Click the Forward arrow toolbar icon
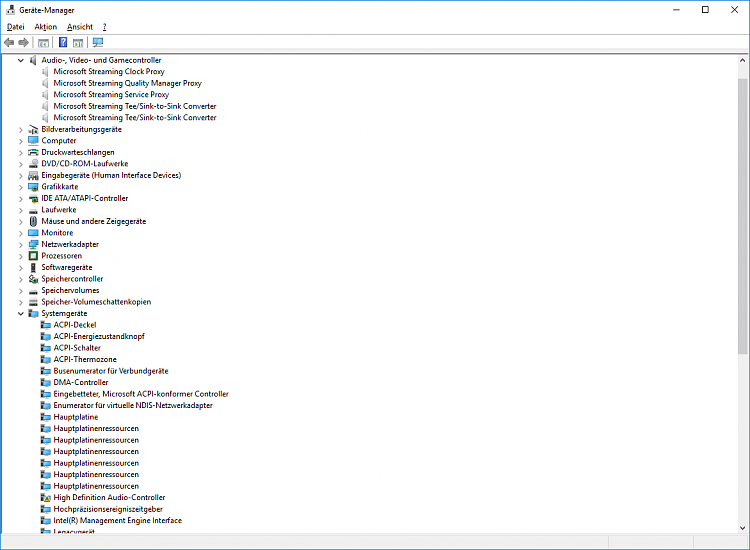Screen dimensions: 750x550 pyautogui.click(x=23, y=43)
